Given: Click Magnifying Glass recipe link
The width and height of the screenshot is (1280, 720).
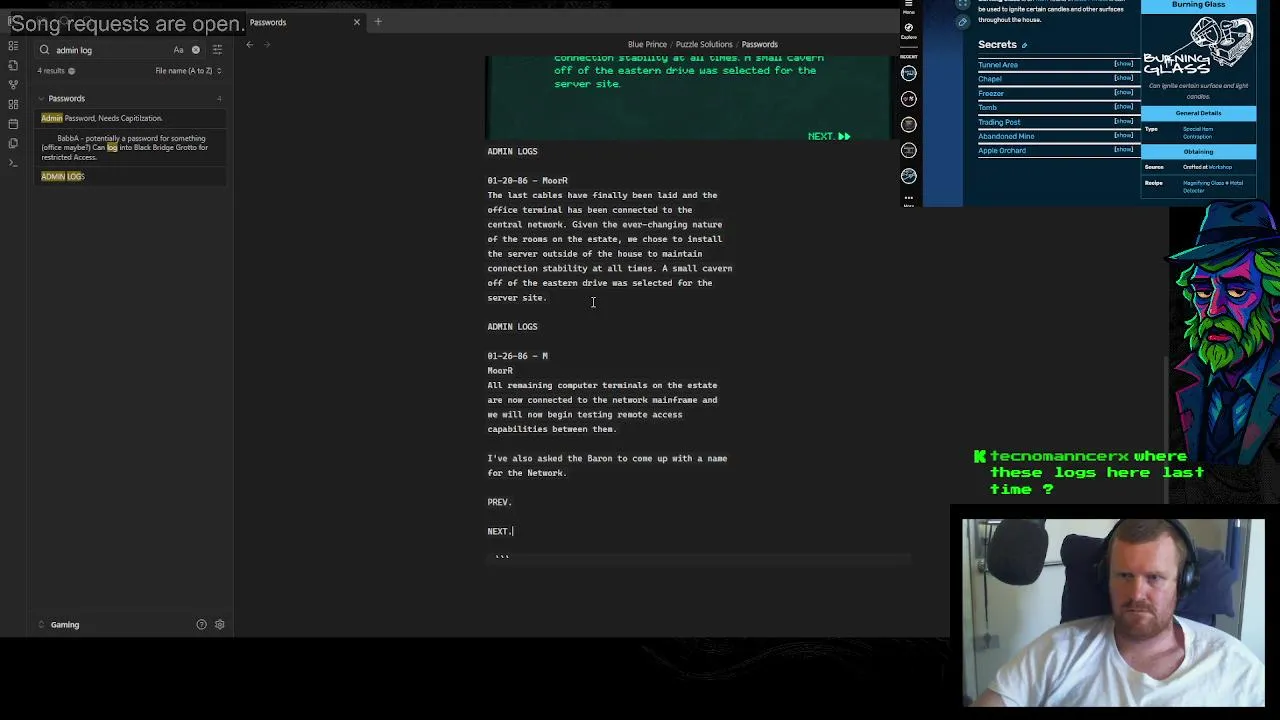Looking at the screenshot, I should point(1203,183).
